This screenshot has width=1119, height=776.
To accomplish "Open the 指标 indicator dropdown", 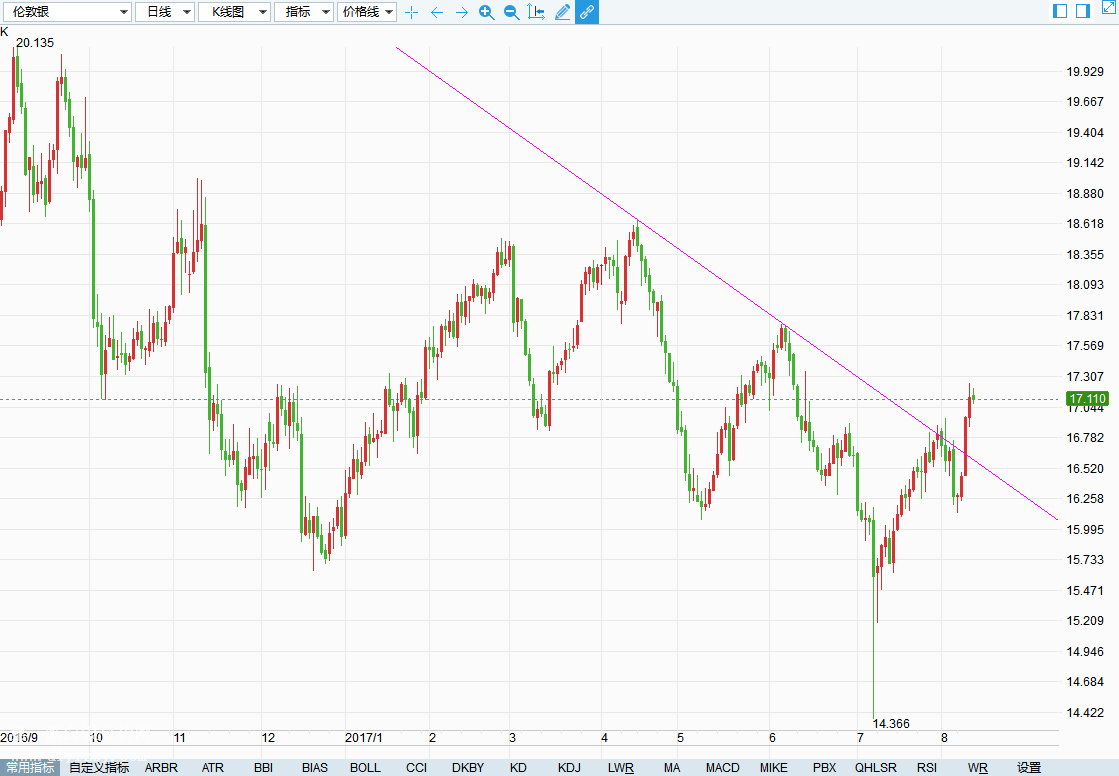I will point(304,12).
